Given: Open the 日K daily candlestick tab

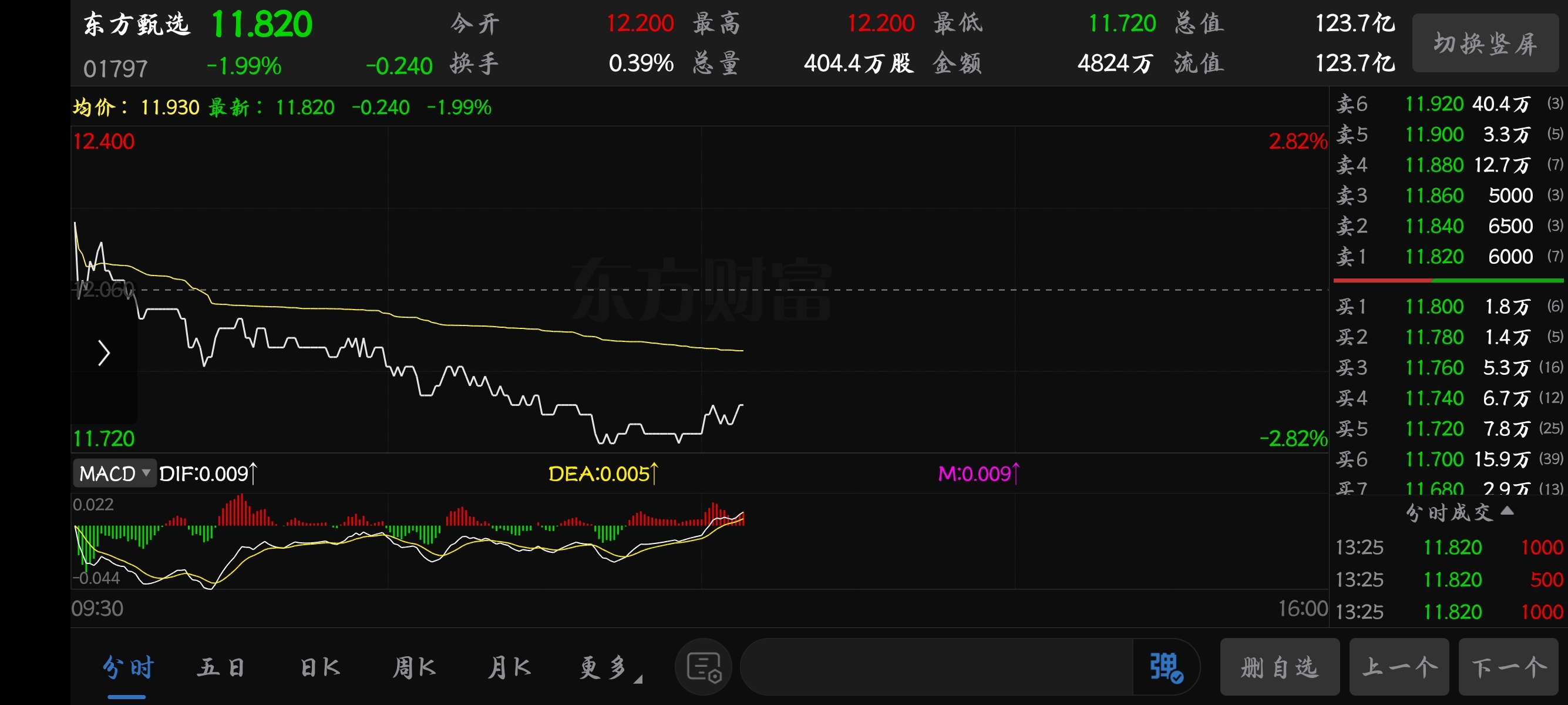Looking at the screenshot, I should tap(319, 668).
